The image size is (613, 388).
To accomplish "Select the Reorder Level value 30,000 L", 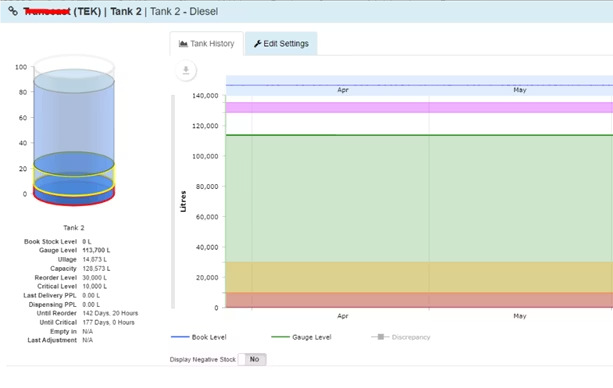I will point(95,277).
